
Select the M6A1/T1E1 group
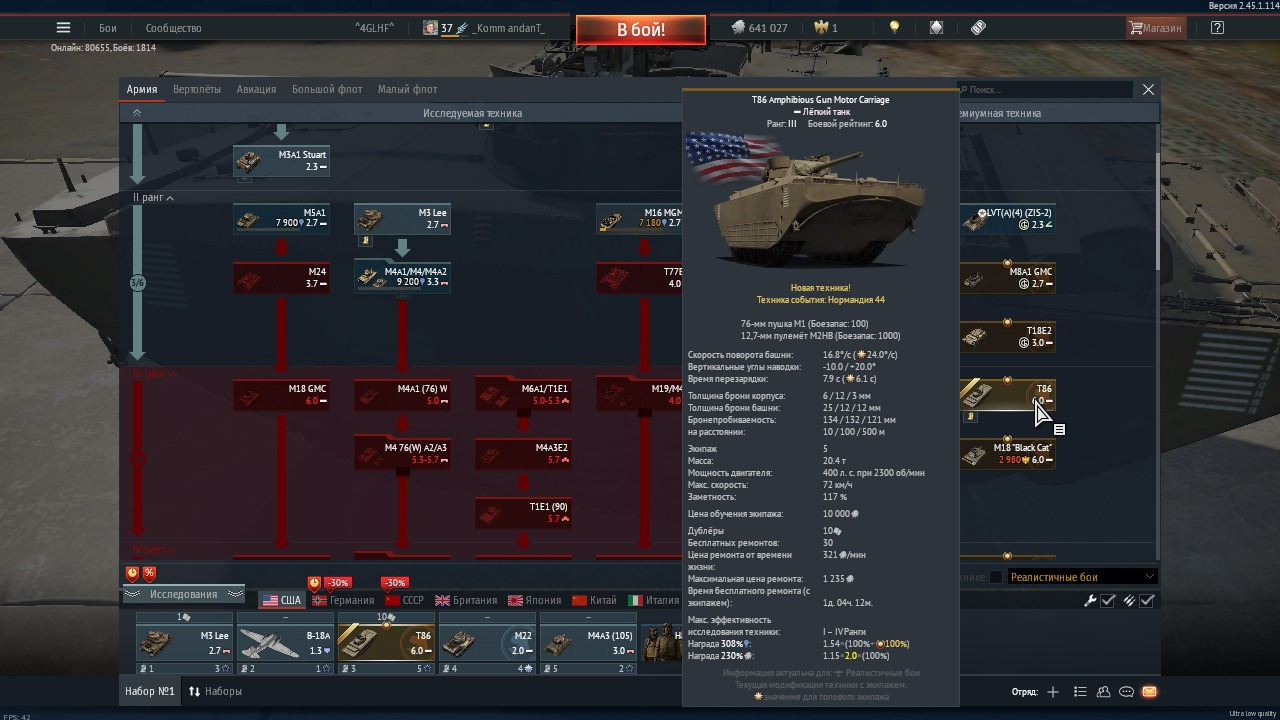(523, 395)
